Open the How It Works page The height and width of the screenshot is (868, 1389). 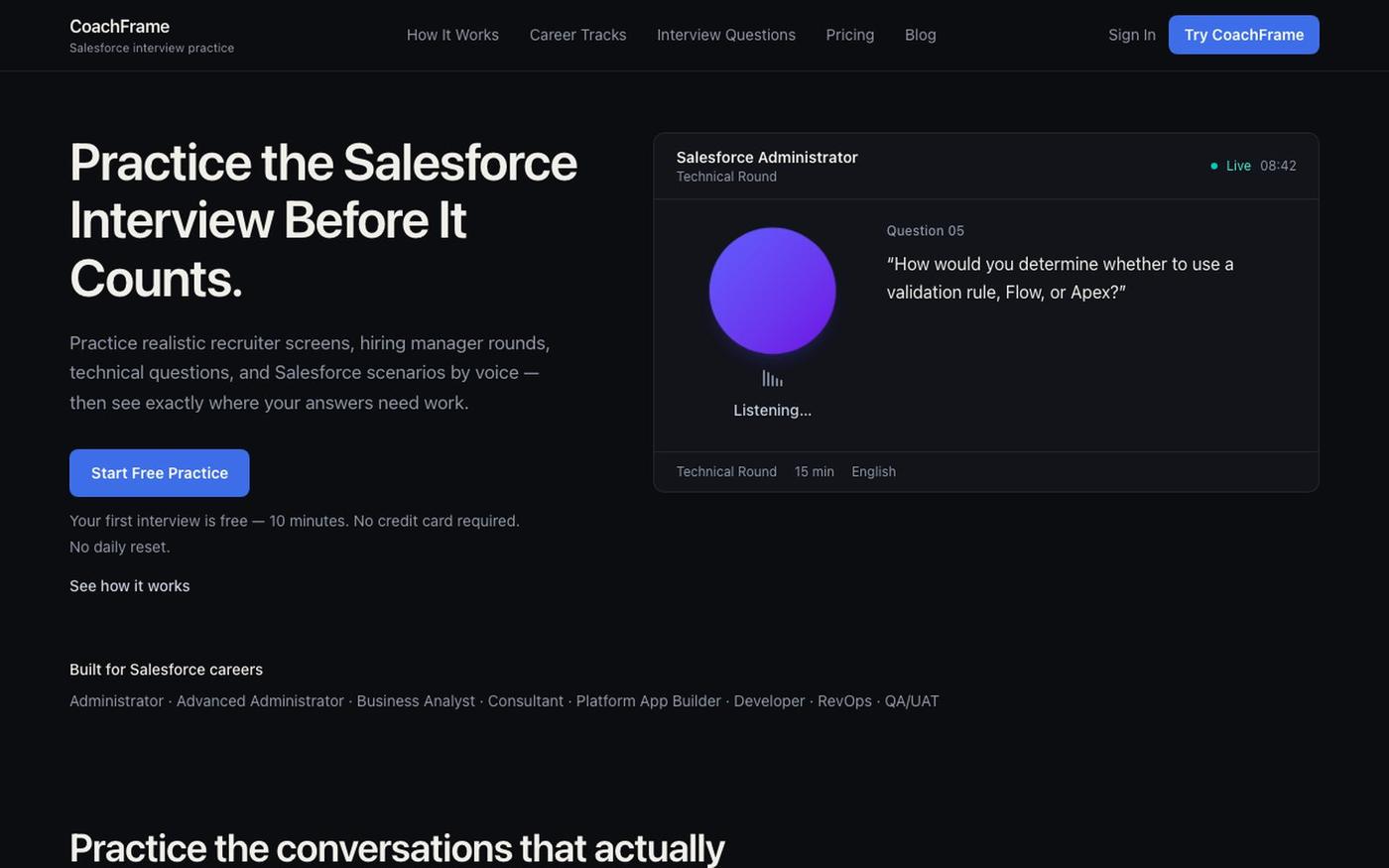click(x=452, y=35)
